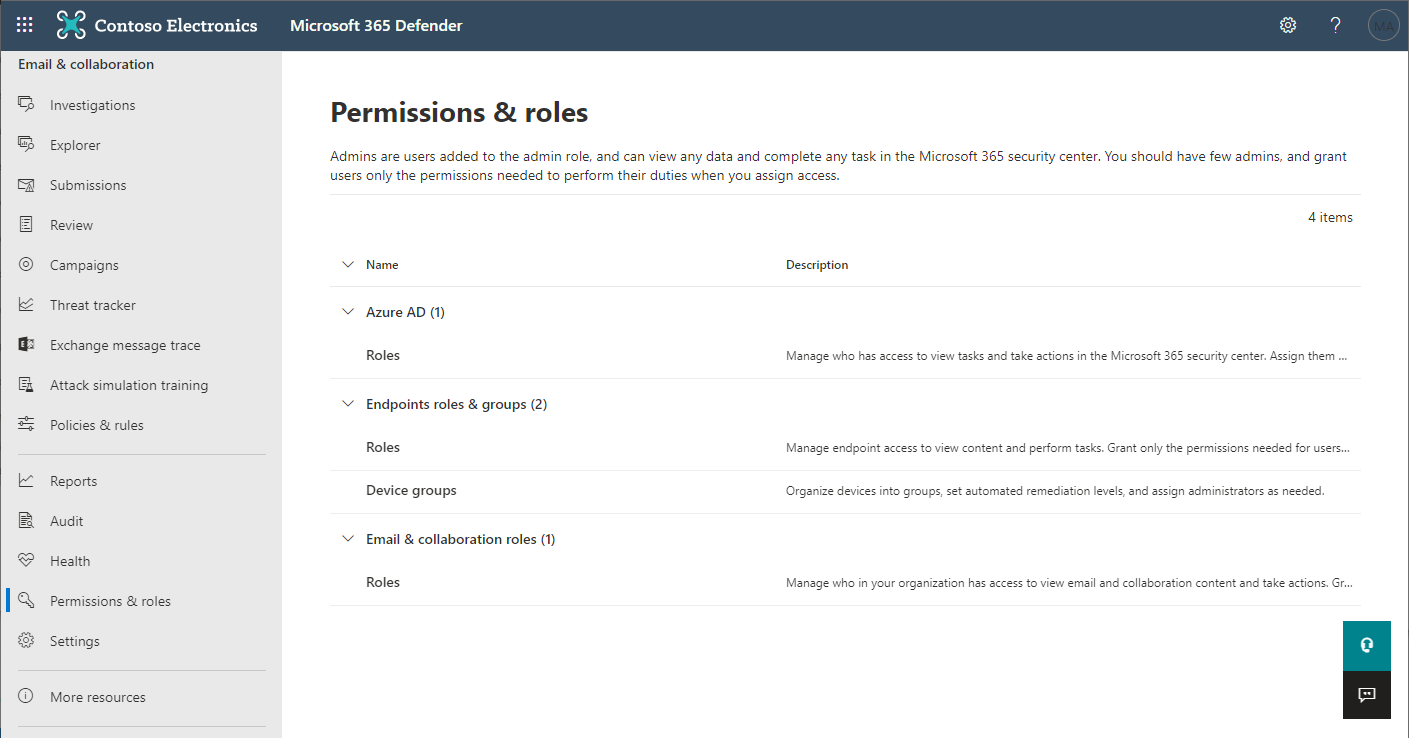Open the MA account avatar

tap(1383, 25)
